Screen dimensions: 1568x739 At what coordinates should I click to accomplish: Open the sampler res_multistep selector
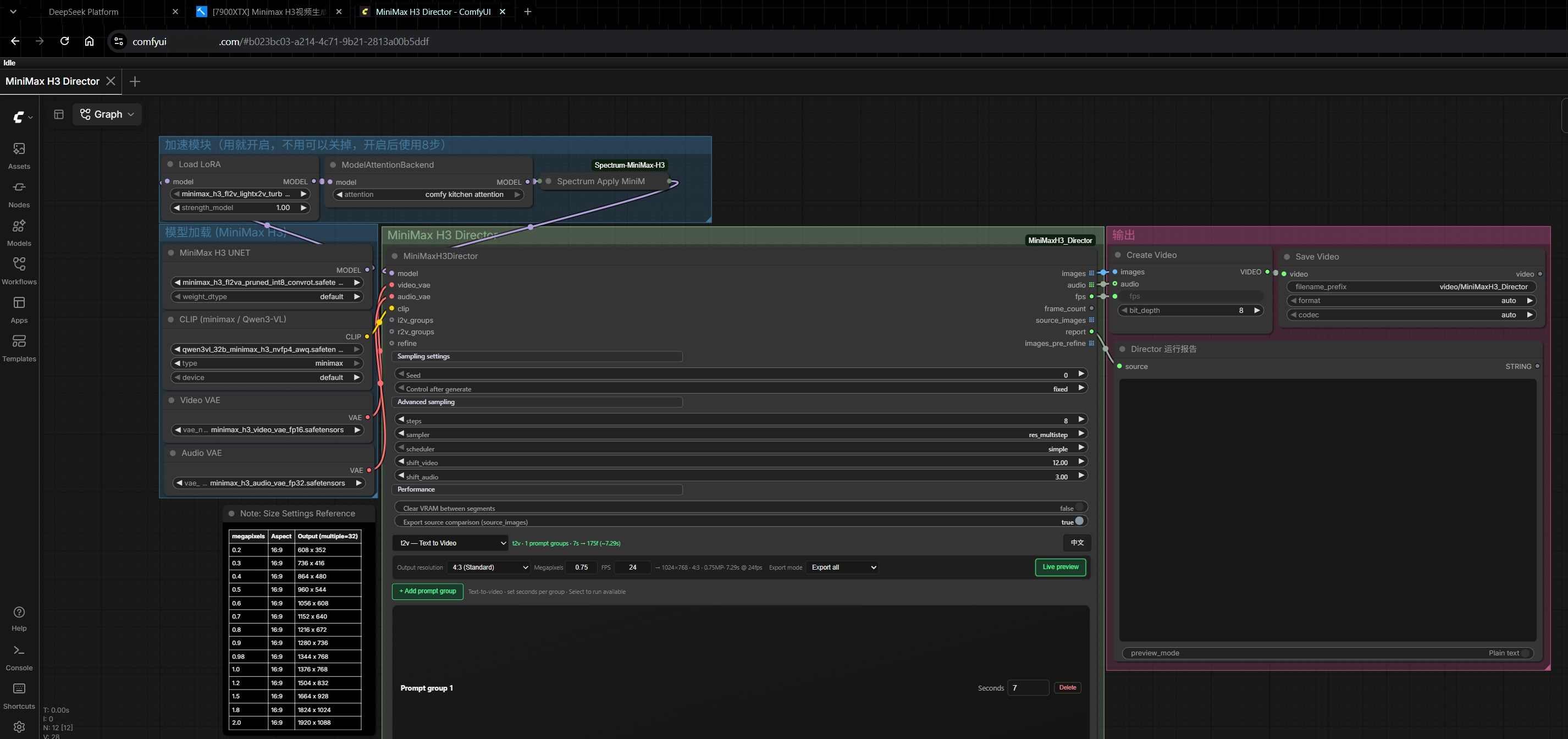741,434
